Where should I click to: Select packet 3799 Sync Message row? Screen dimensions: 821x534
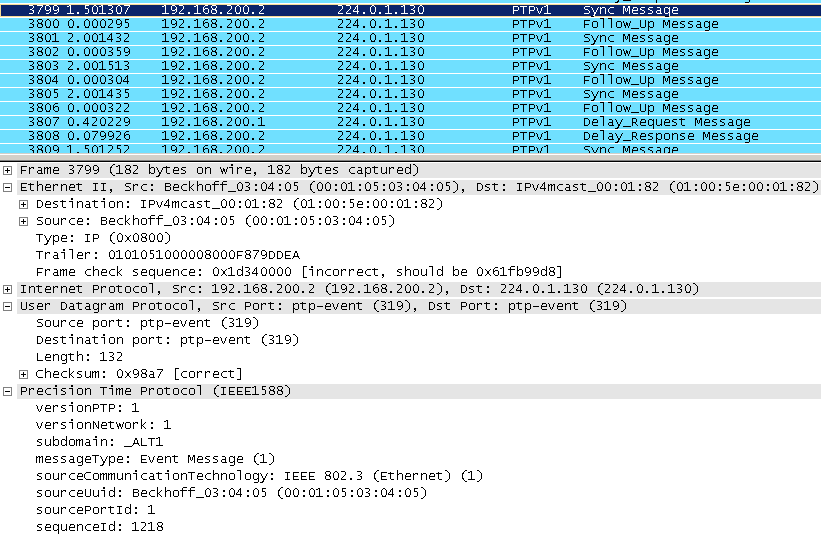(410, 10)
